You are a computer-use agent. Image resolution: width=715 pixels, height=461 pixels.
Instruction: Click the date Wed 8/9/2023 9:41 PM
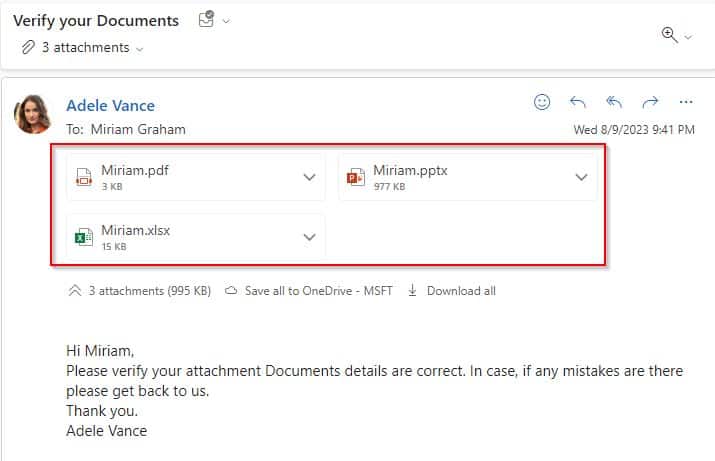point(634,130)
